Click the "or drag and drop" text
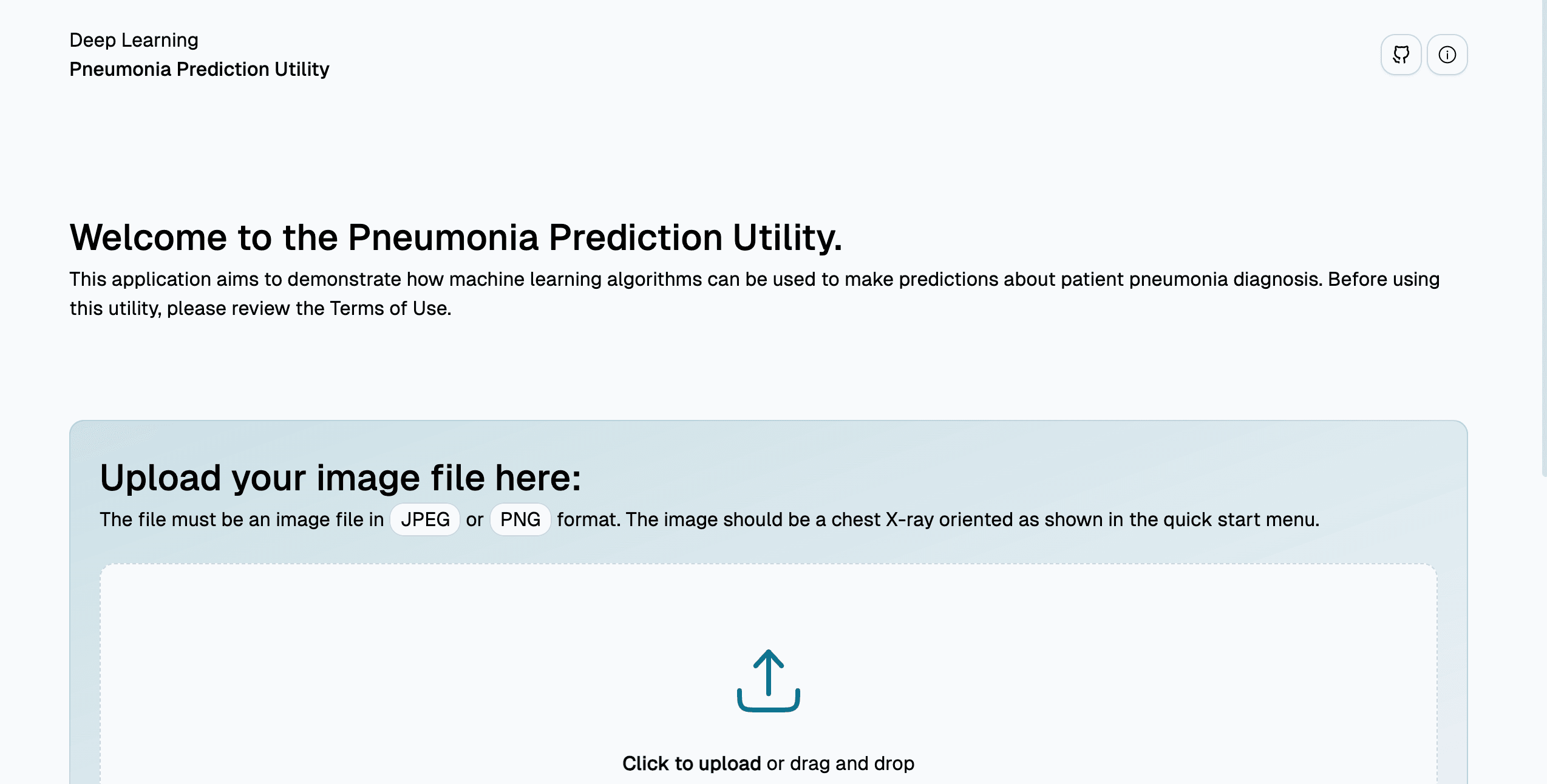1547x784 pixels. pyautogui.click(x=840, y=763)
